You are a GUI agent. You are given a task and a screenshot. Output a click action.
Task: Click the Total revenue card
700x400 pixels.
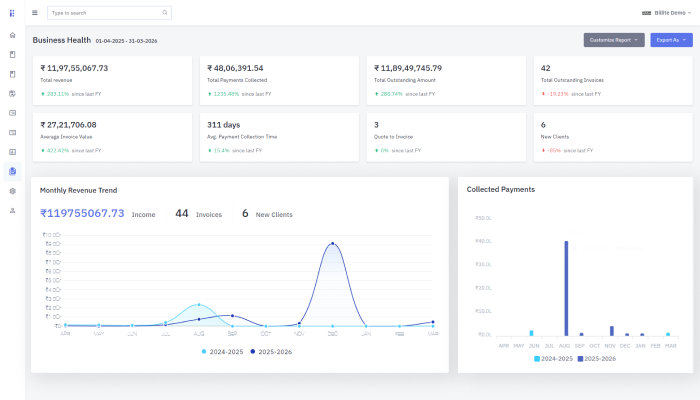[111, 78]
